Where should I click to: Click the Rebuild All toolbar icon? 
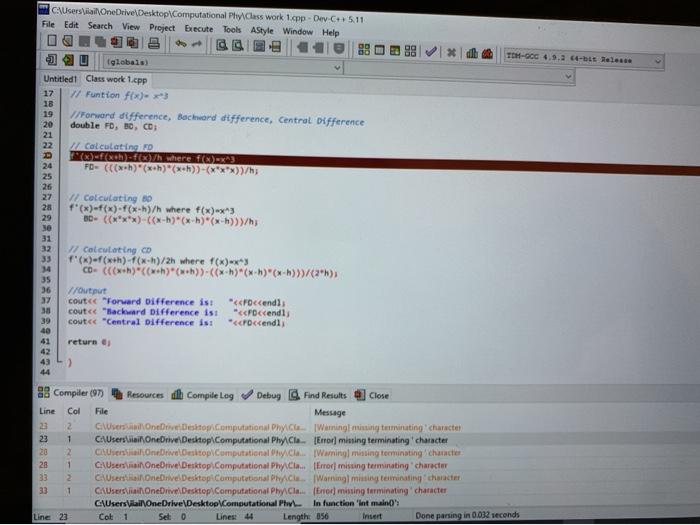coord(410,51)
